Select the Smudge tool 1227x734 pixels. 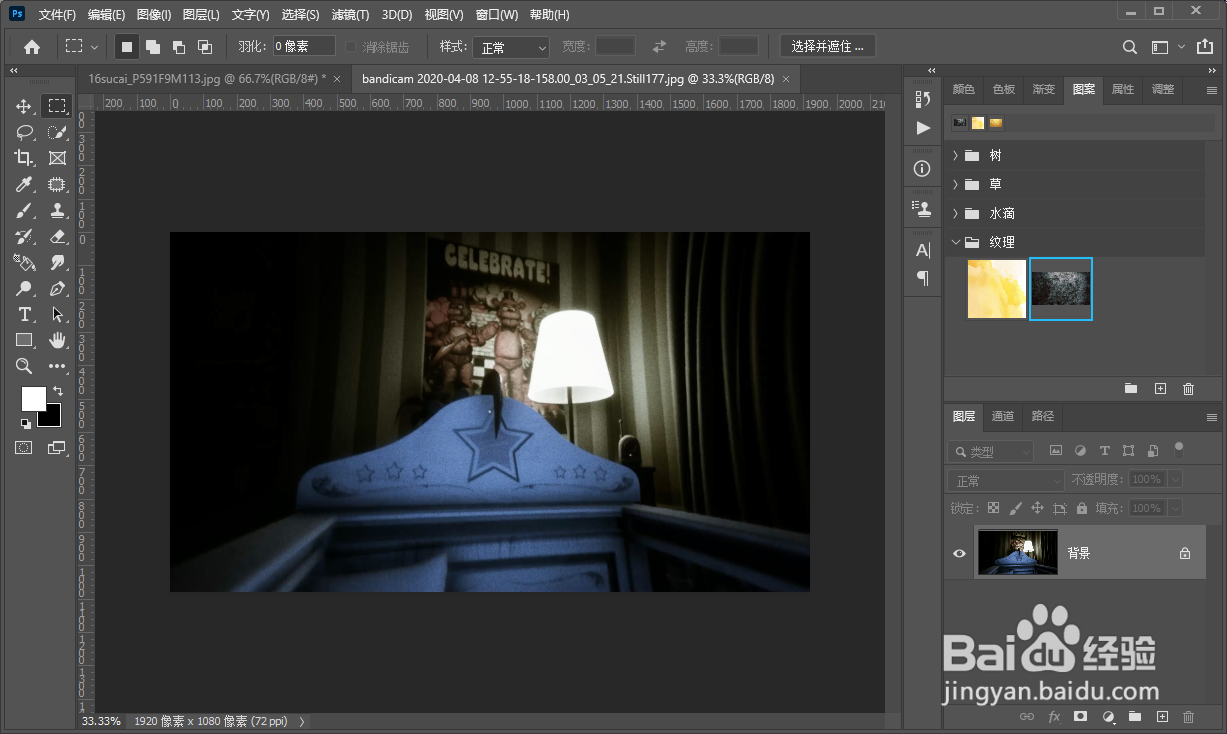(57, 262)
